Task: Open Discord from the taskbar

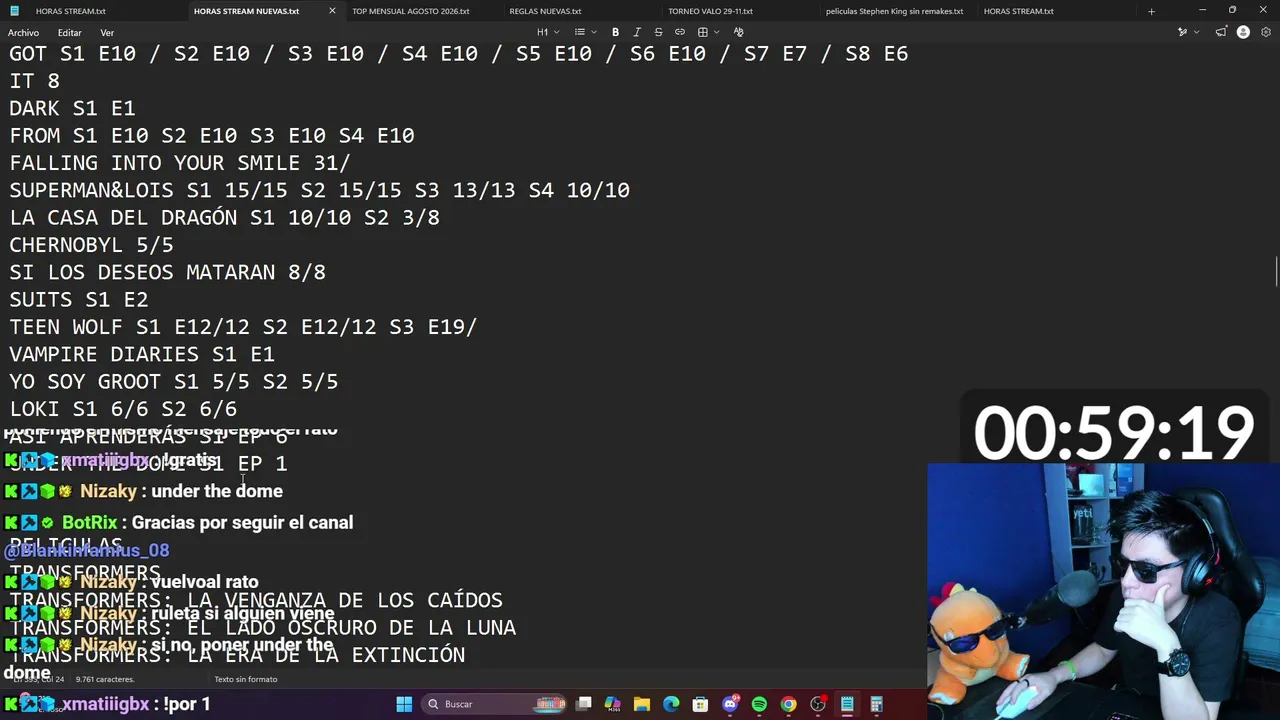Action: 730,704
